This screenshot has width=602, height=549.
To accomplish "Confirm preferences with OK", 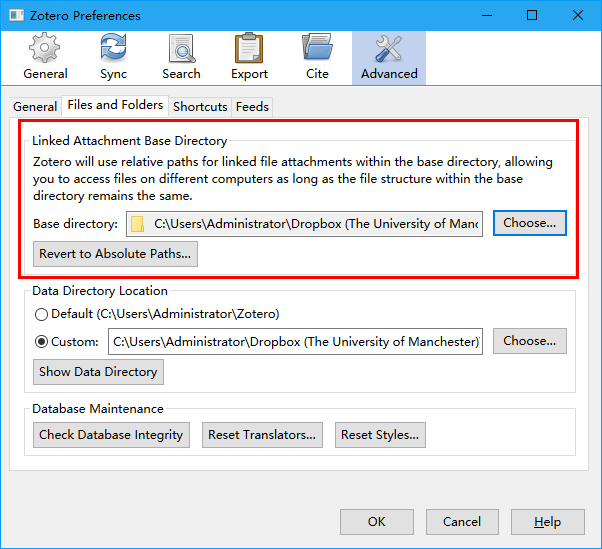I will [x=377, y=522].
